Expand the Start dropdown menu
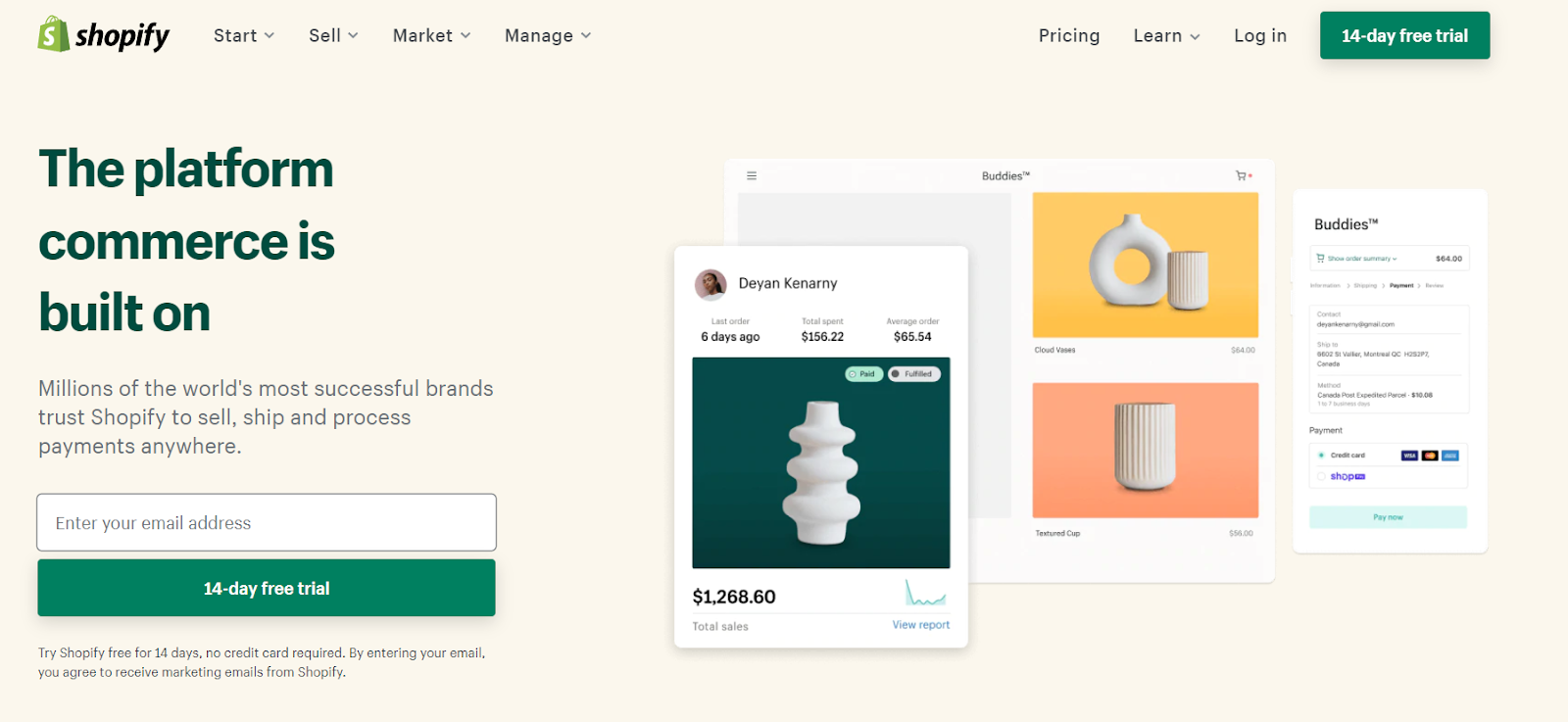The image size is (1568, 722). click(x=244, y=36)
